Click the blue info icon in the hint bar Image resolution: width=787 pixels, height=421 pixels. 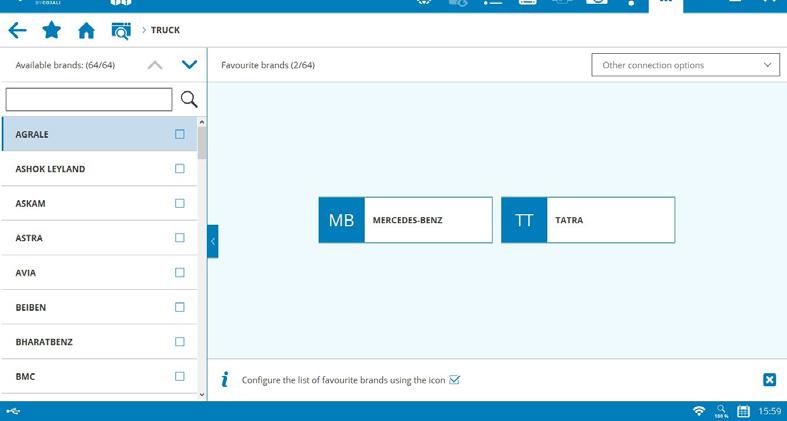[x=225, y=380]
